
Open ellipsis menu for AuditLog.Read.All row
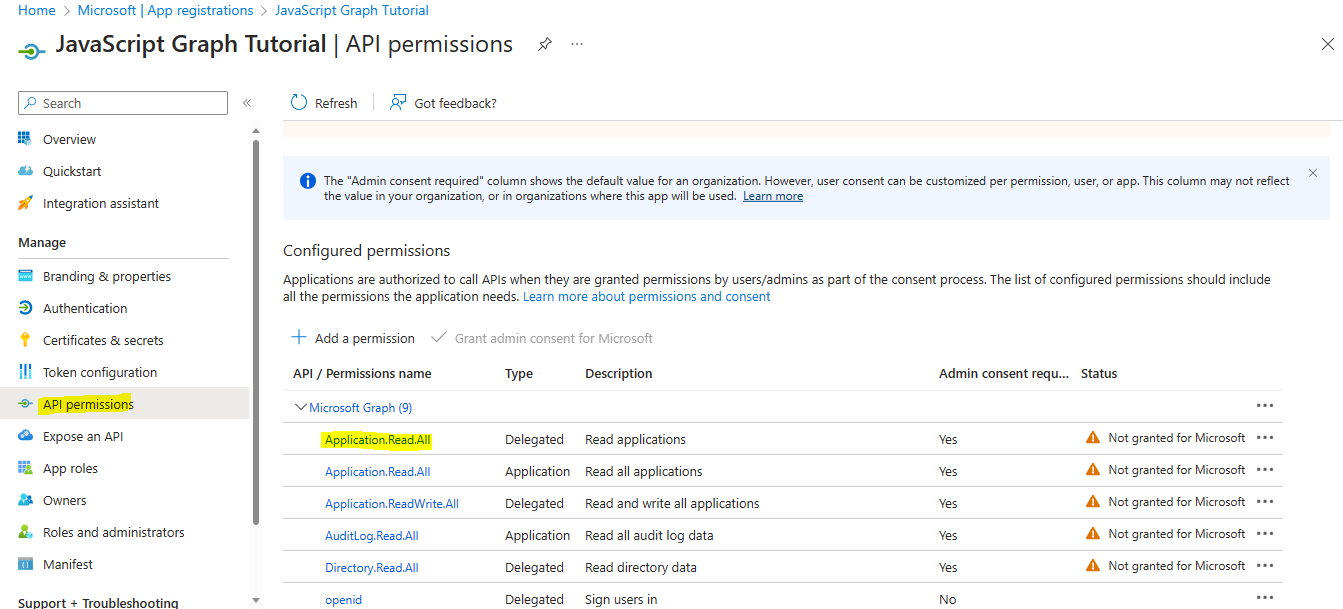click(1265, 534)
